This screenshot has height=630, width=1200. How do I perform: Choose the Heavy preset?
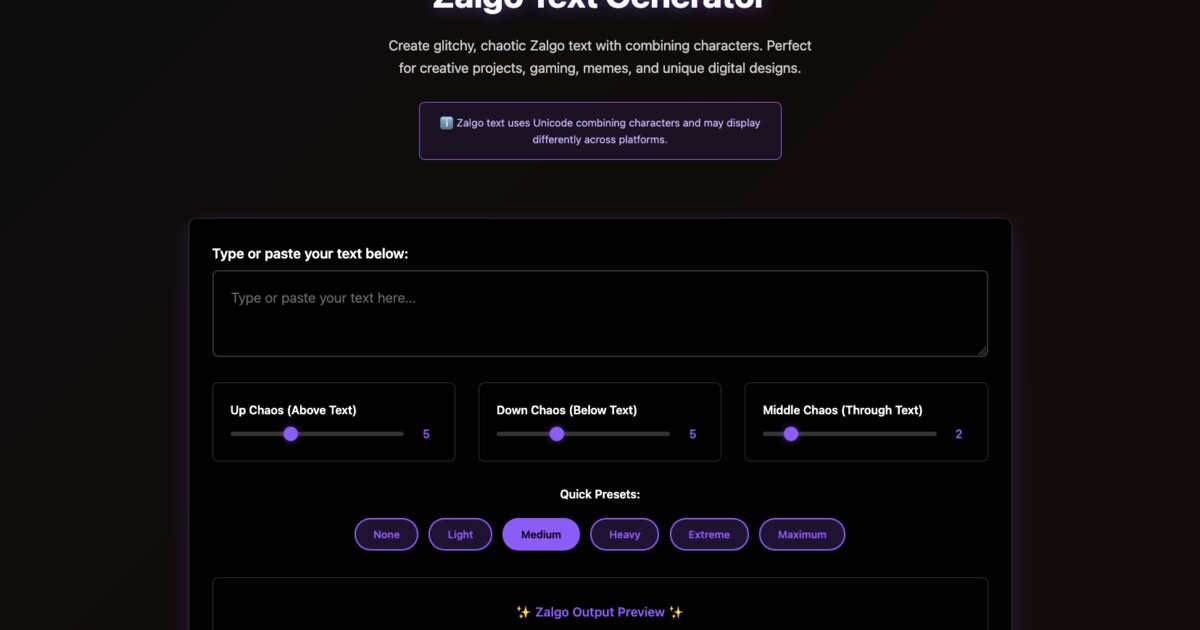coord(624,534)
